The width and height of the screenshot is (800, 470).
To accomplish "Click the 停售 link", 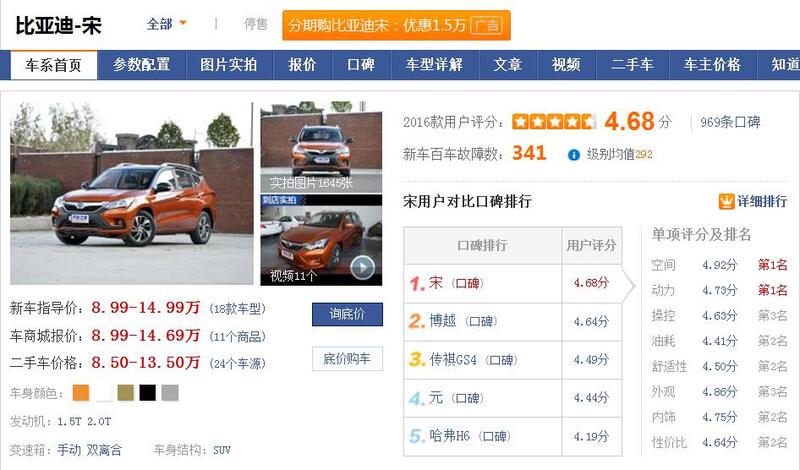I will click(256, 24).
